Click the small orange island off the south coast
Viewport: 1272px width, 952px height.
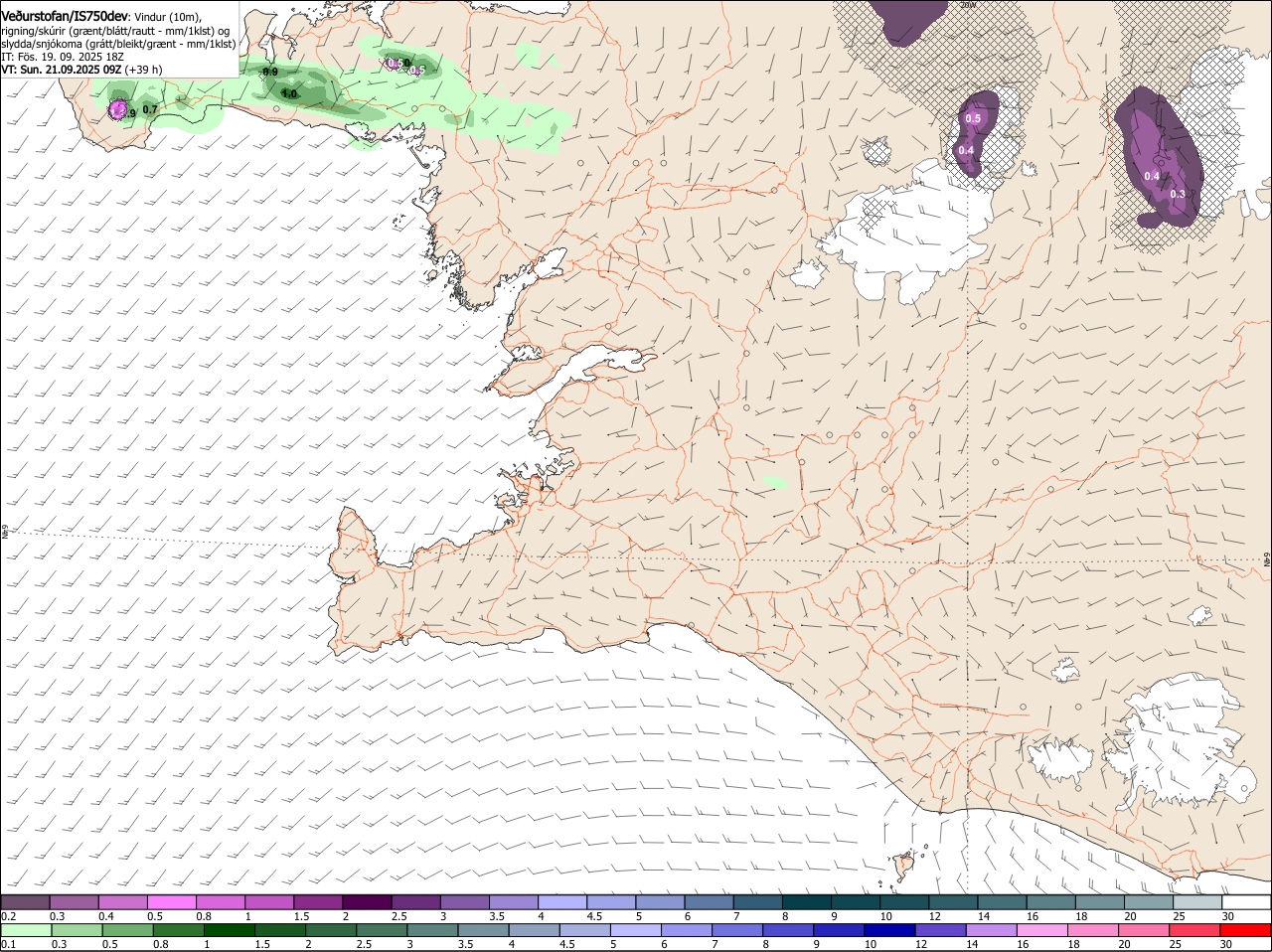[x=904, y=867]
